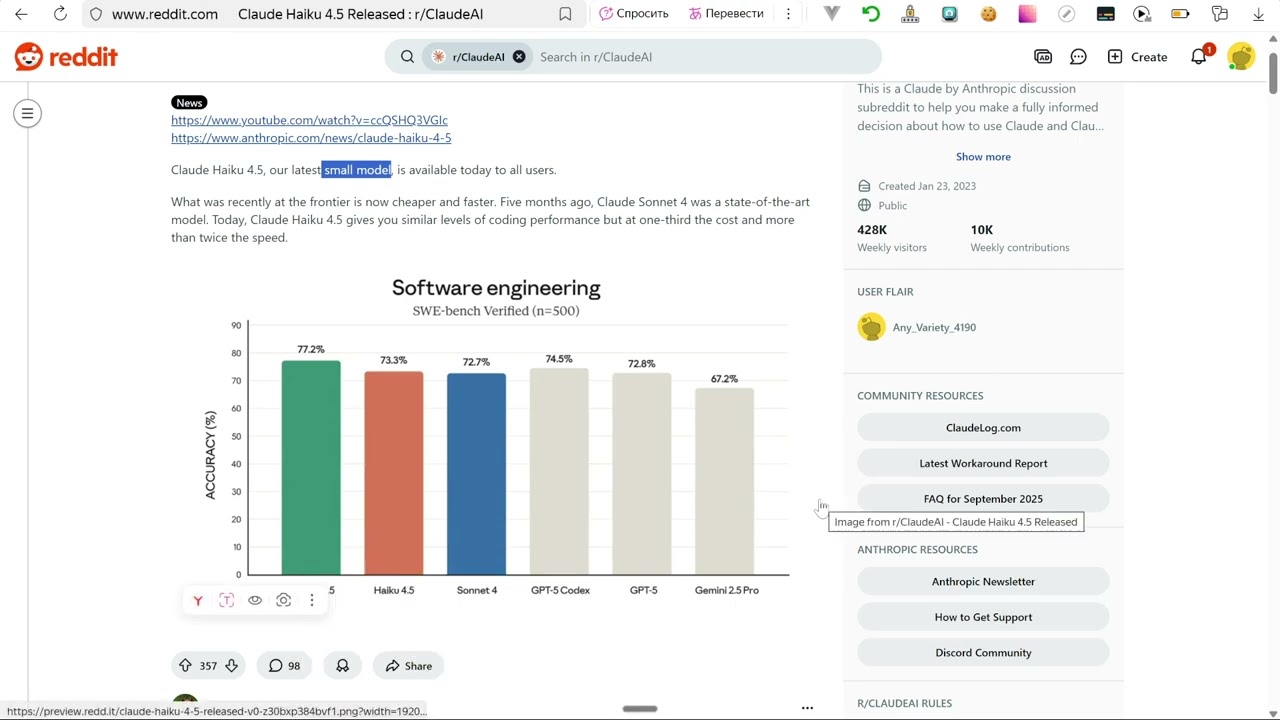Share the post
Image resolution: width=1280 pixels, height=720 pixels.
click(x=409, y=666)
